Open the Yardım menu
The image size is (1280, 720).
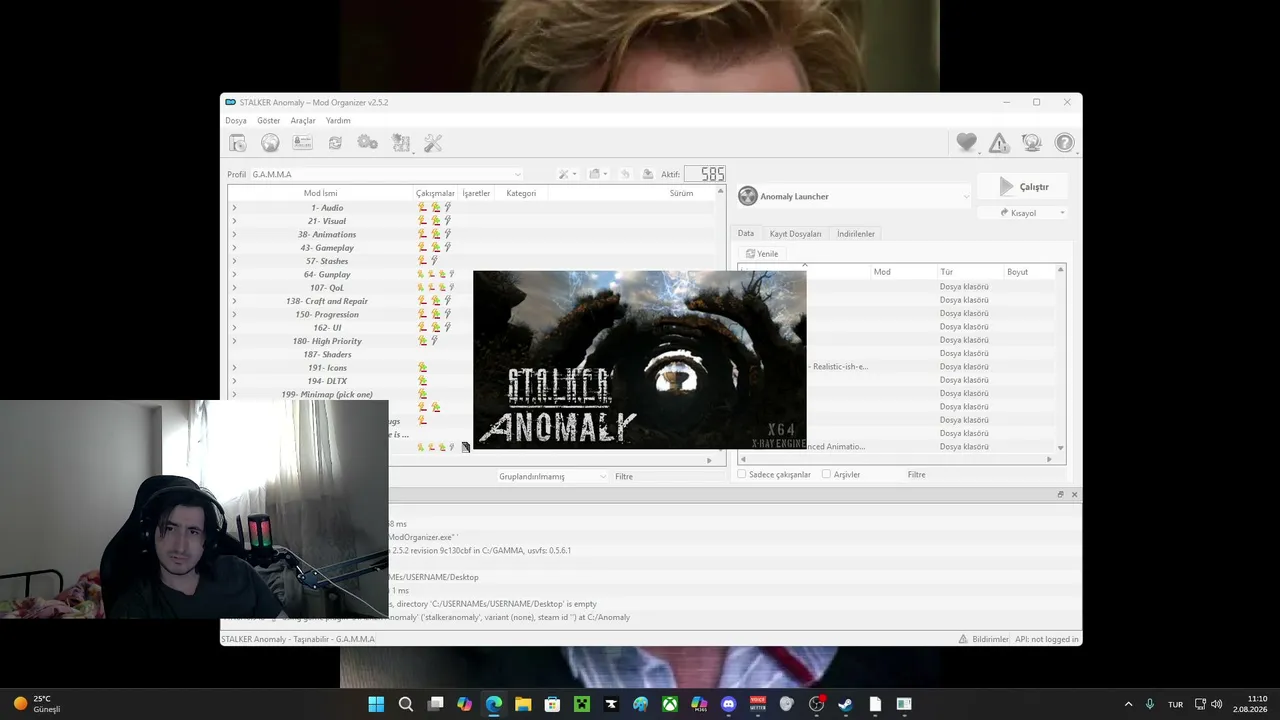click(338, 121)
